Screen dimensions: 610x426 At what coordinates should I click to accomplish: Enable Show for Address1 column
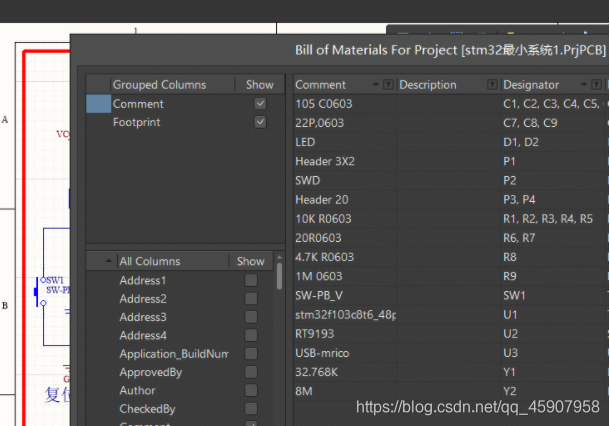coord(251,280)
